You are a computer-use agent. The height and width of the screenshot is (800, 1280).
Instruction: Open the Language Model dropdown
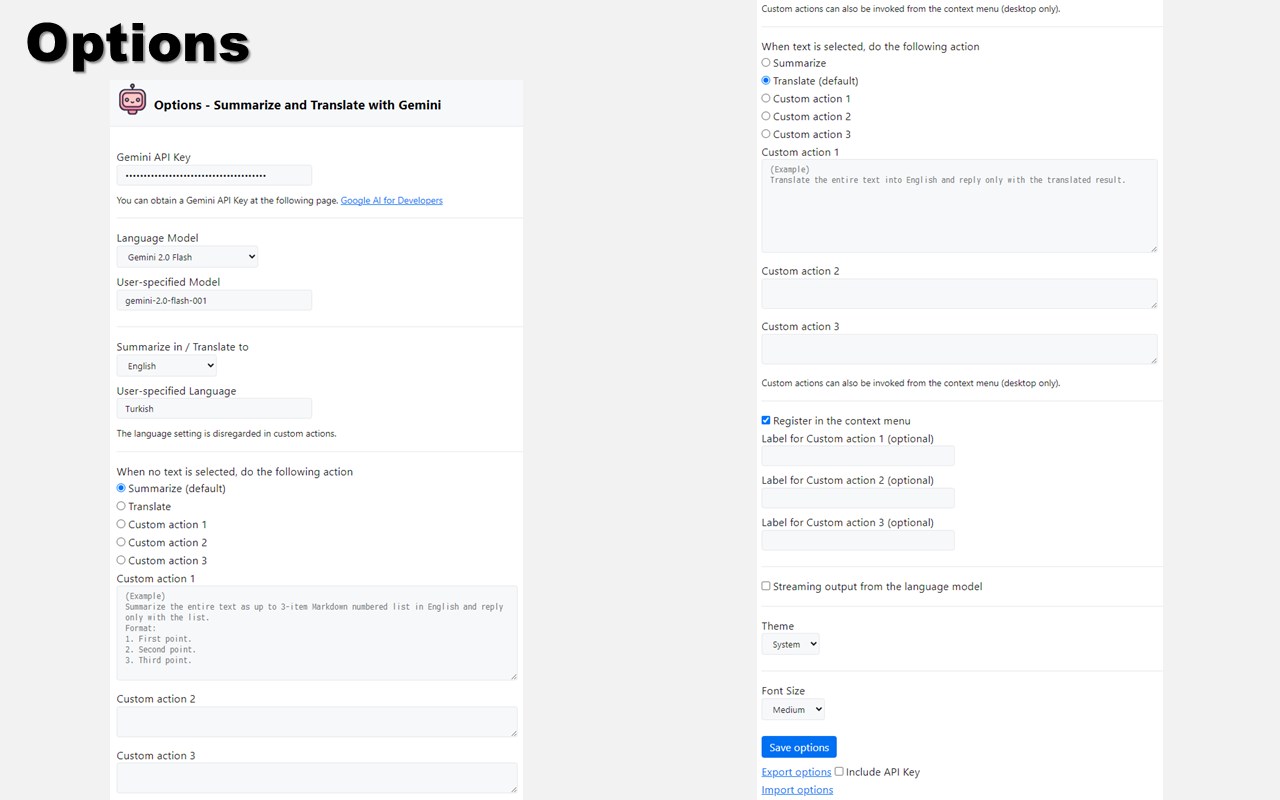[187, 257]
